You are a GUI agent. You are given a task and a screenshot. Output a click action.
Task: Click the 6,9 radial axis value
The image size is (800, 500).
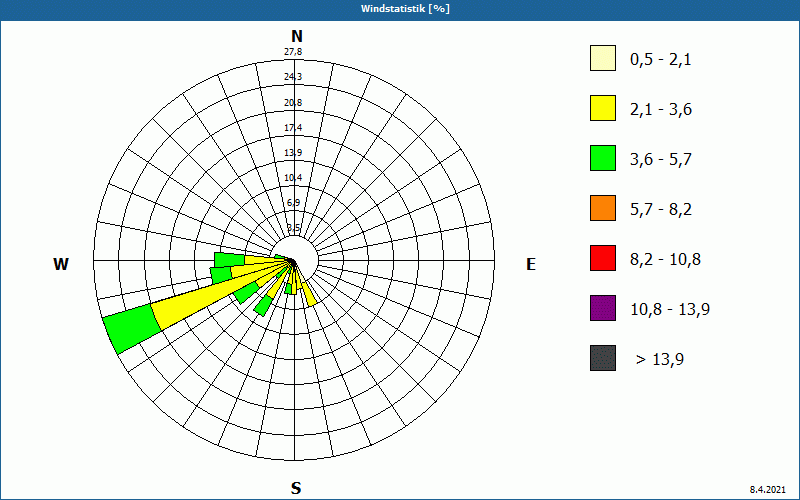293,203
